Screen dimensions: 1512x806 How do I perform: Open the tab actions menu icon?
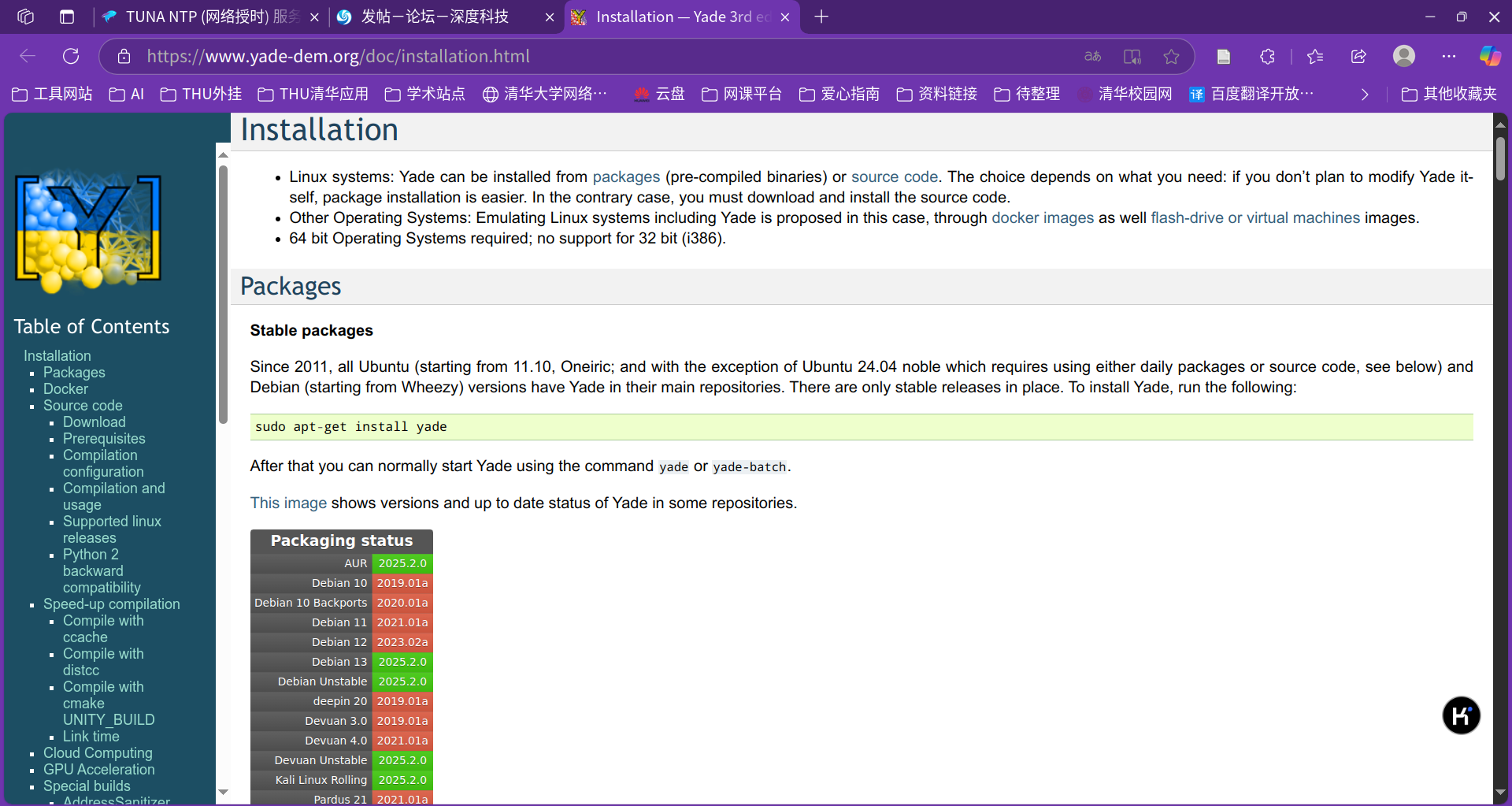click(x=67, y=17)
